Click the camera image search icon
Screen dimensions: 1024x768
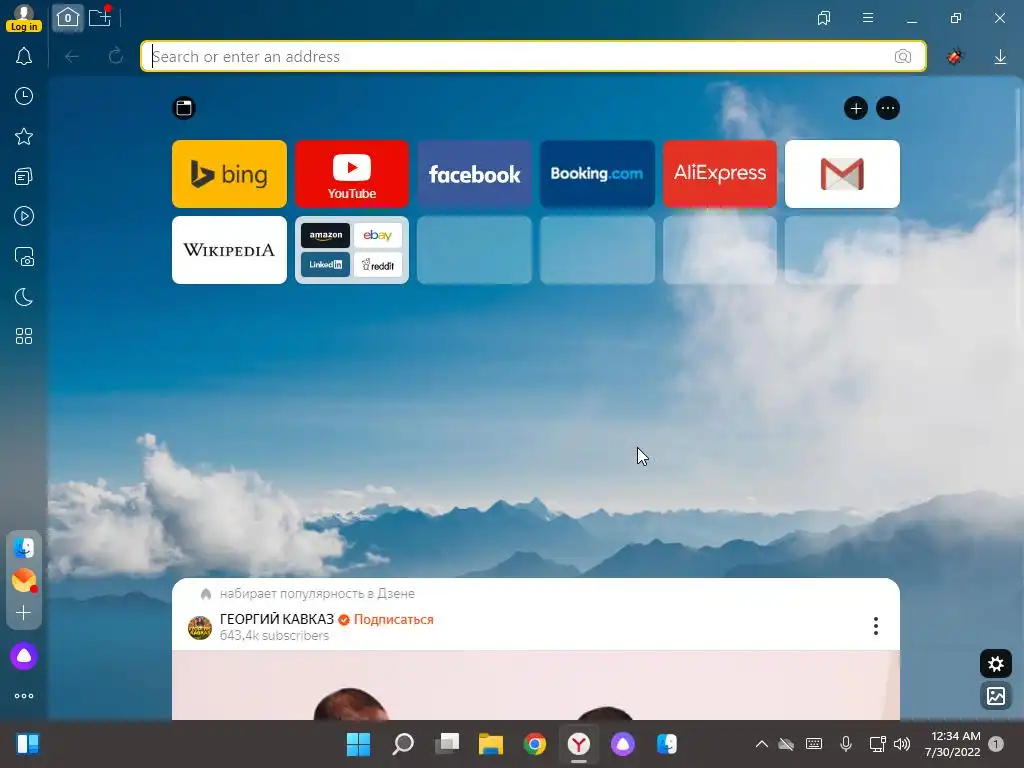903,57
